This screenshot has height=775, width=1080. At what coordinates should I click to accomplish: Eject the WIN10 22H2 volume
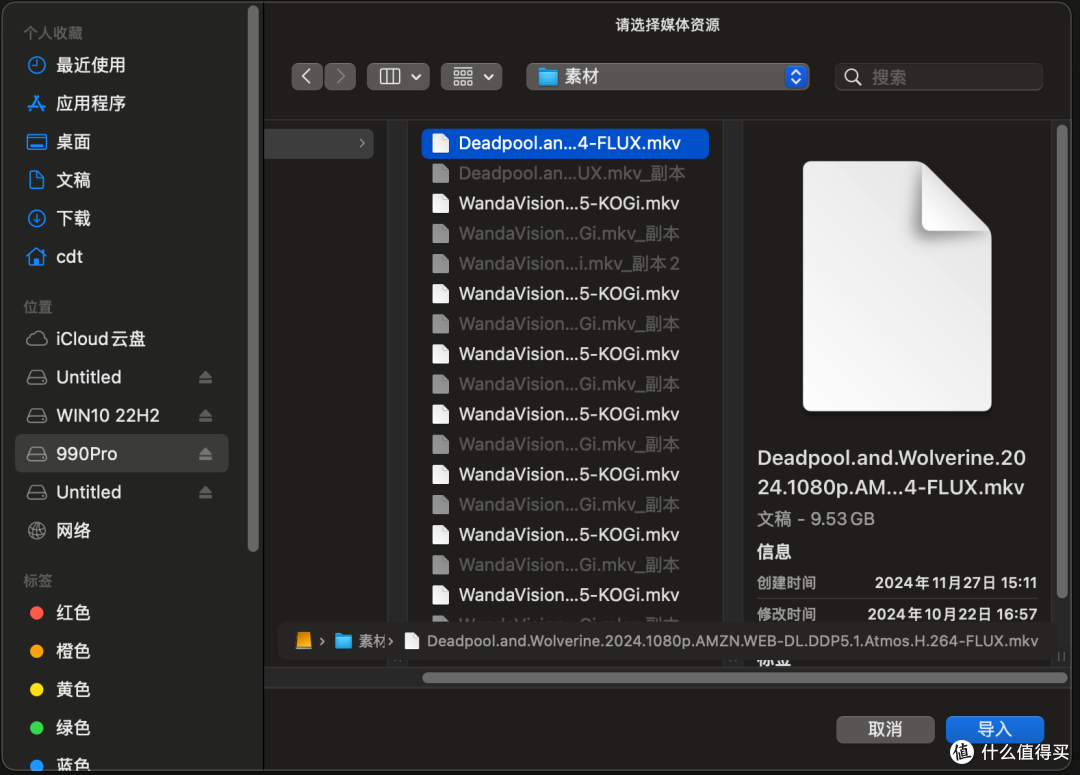pos(205,415)
